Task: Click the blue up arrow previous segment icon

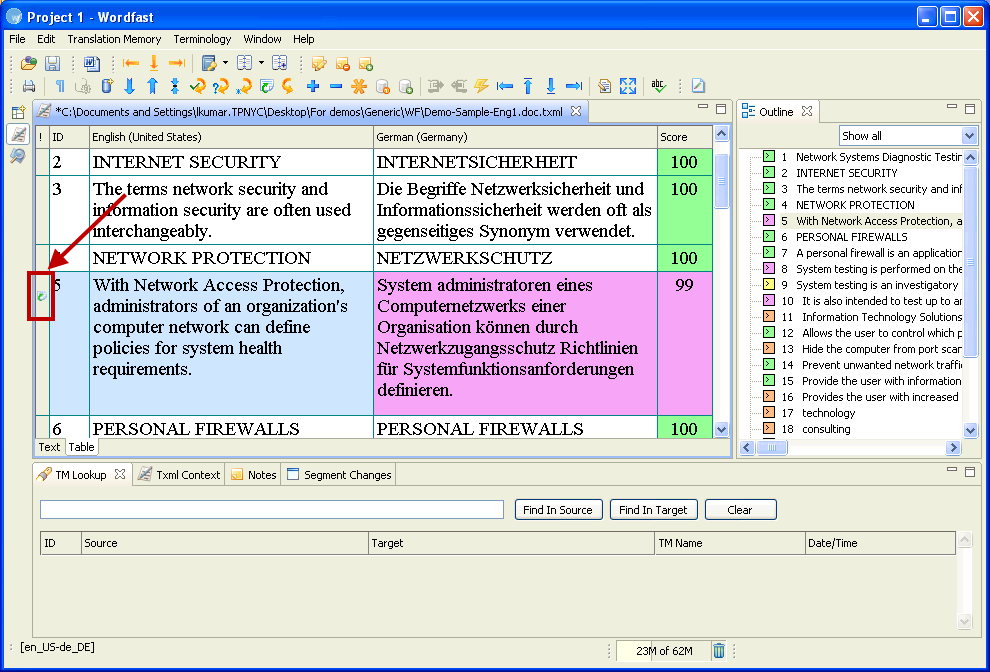Action: pos(152,86)
